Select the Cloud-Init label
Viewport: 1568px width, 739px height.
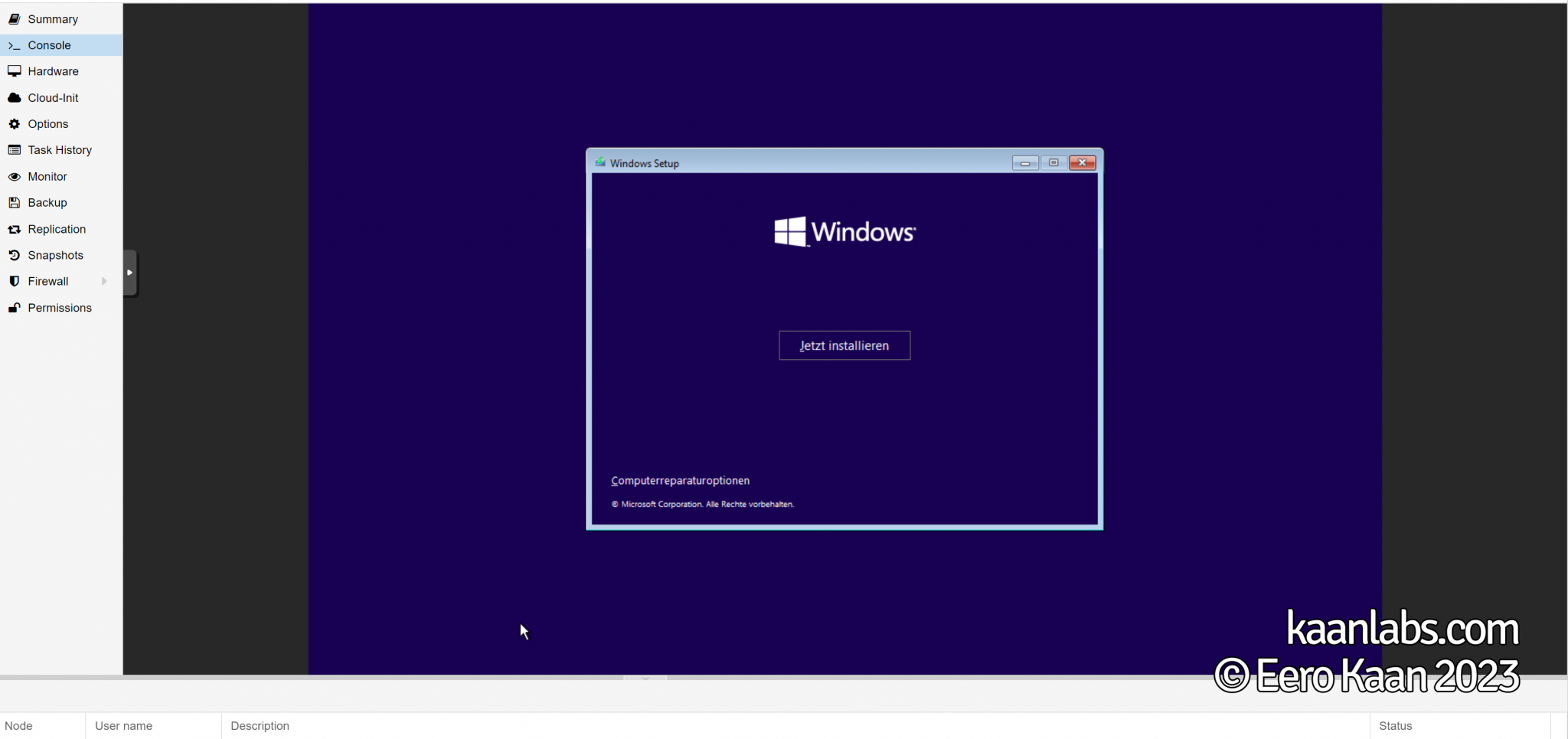tap(53, 98)
